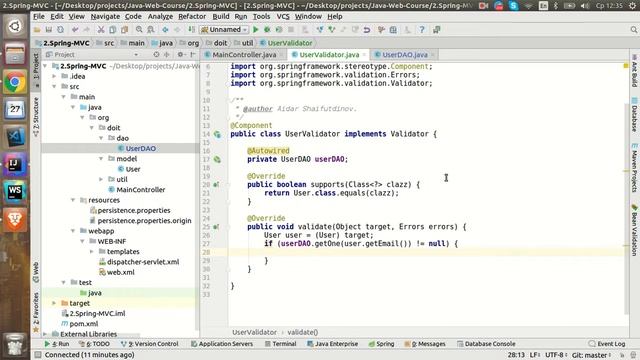
Task: Click the Synchronize toolbar icon
Action: [x=60, y=30]
